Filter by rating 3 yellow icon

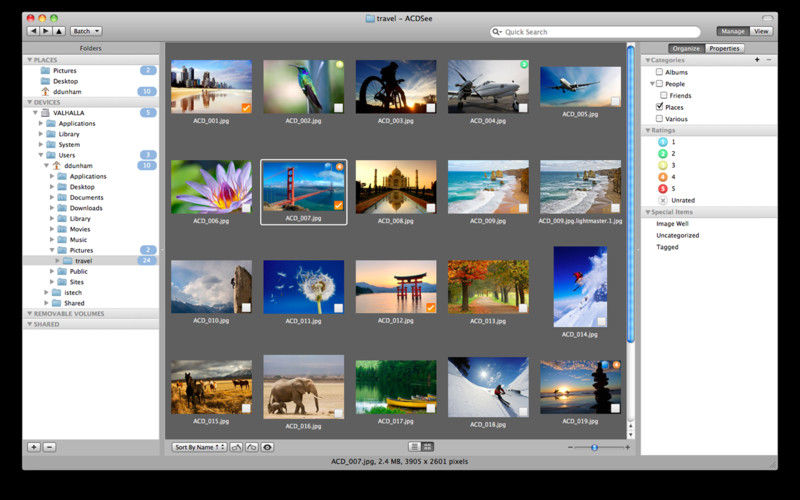point(662,165)
